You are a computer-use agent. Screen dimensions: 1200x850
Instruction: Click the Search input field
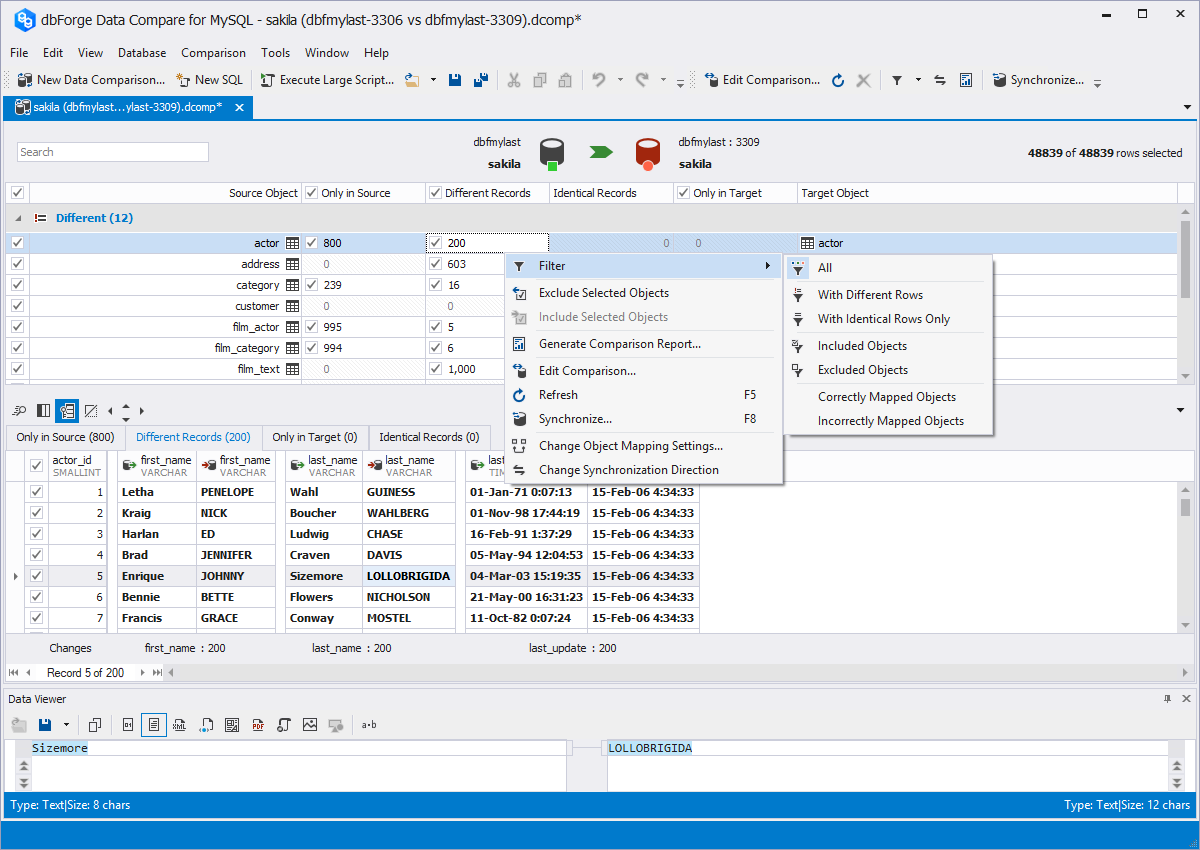pos(113,152)
